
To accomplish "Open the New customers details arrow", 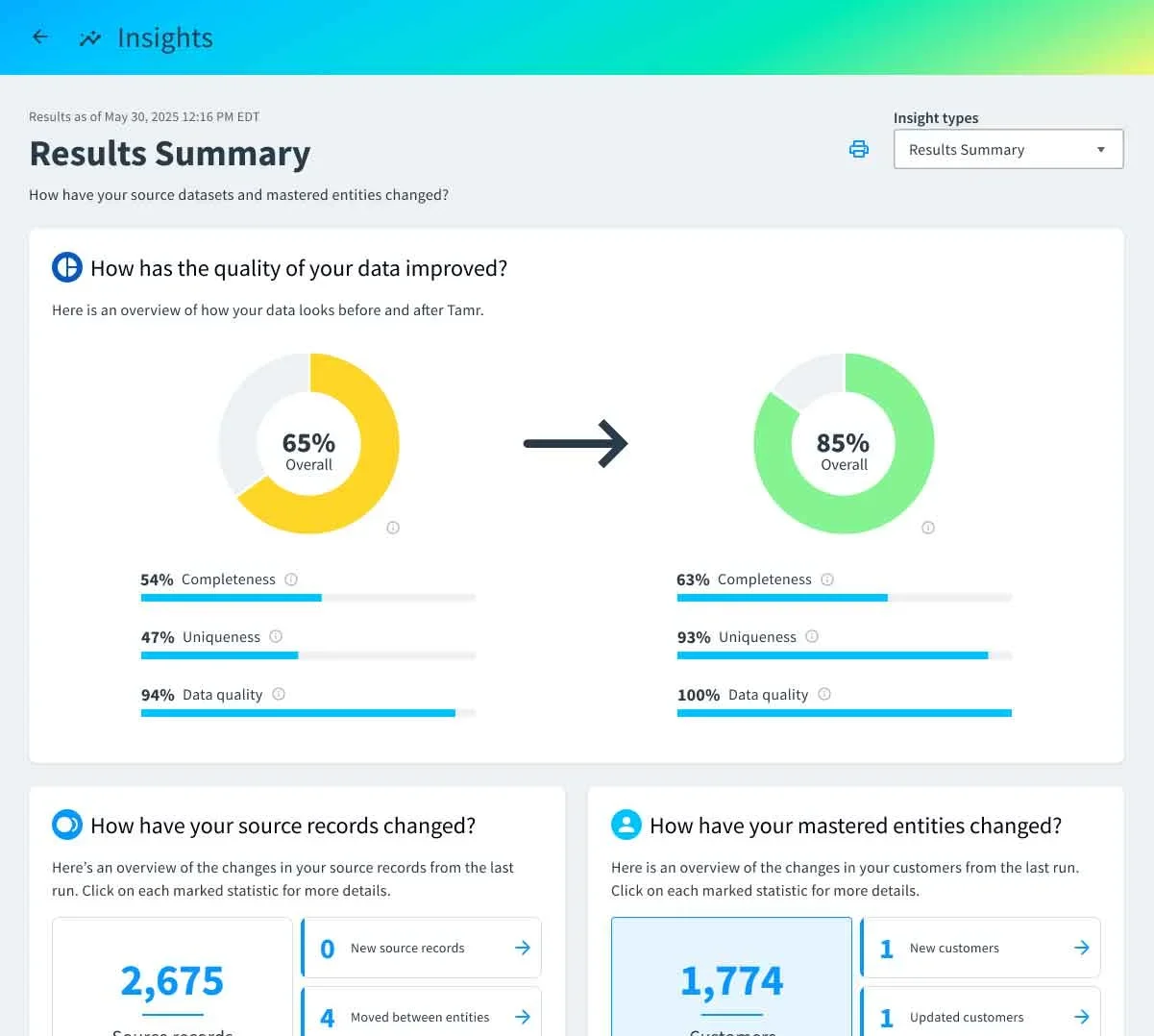I will pyautogui.click(x=1082, y=948).
